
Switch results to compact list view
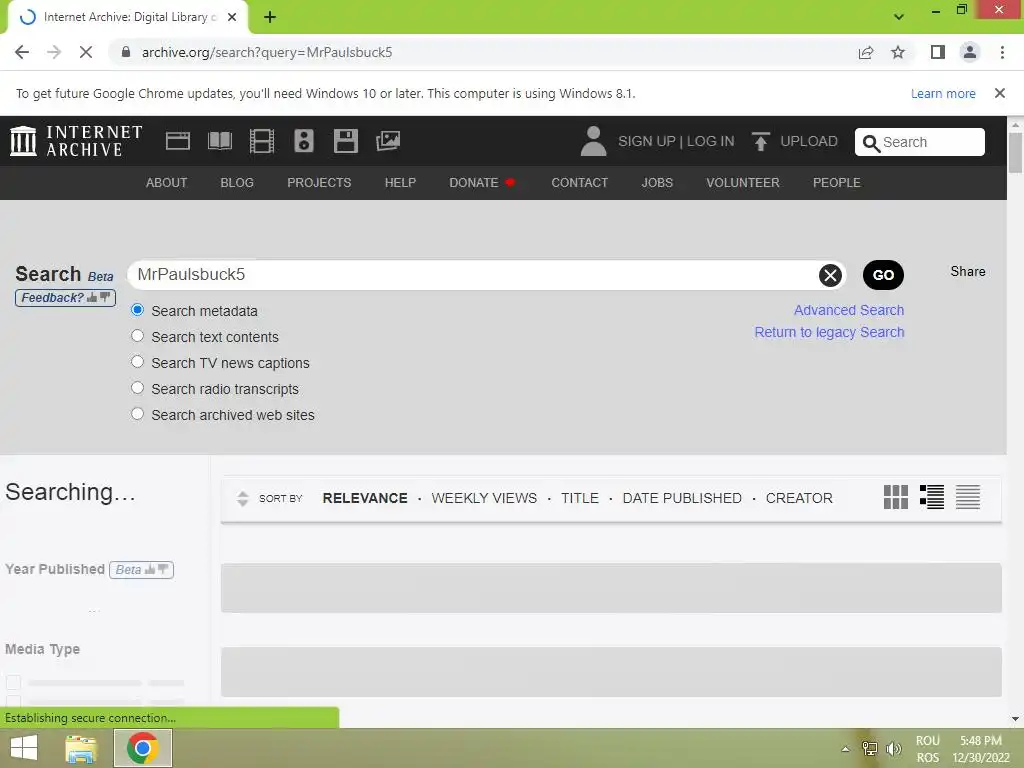click(968, 498)
